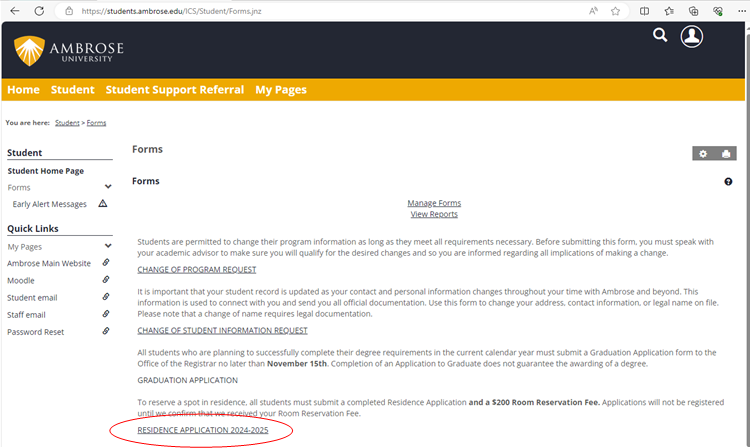Image resolution: width=750 pixels, height=448 pixels.
Task: Click the printer icon for Forms
Action: pos(726,153)
